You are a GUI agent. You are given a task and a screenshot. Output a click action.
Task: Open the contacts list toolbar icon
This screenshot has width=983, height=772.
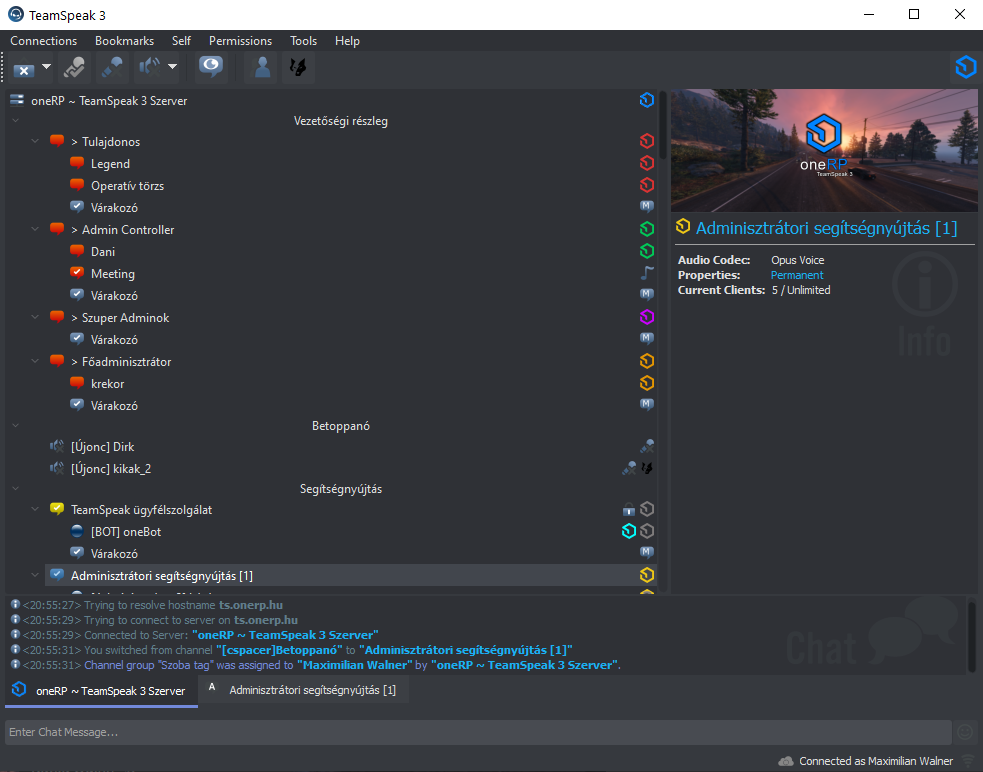click(261, 67)
